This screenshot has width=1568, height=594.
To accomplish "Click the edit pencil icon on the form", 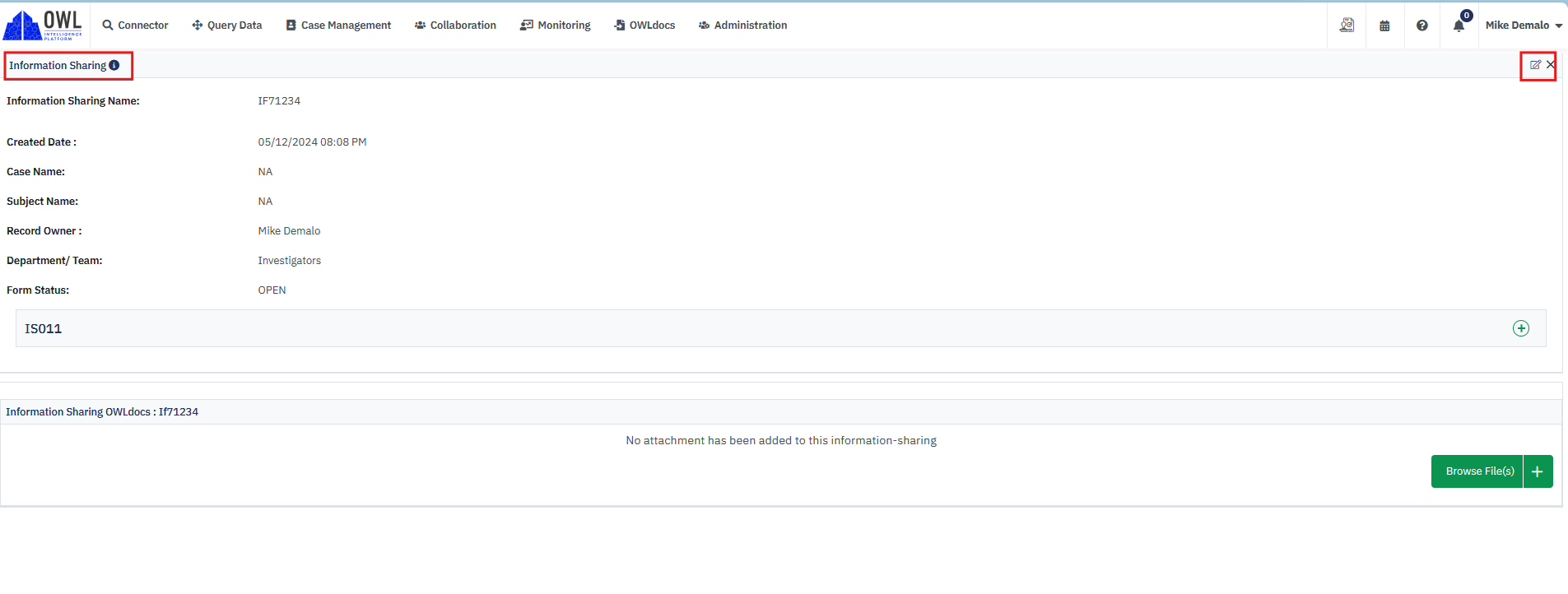I will click(1535, 65).
